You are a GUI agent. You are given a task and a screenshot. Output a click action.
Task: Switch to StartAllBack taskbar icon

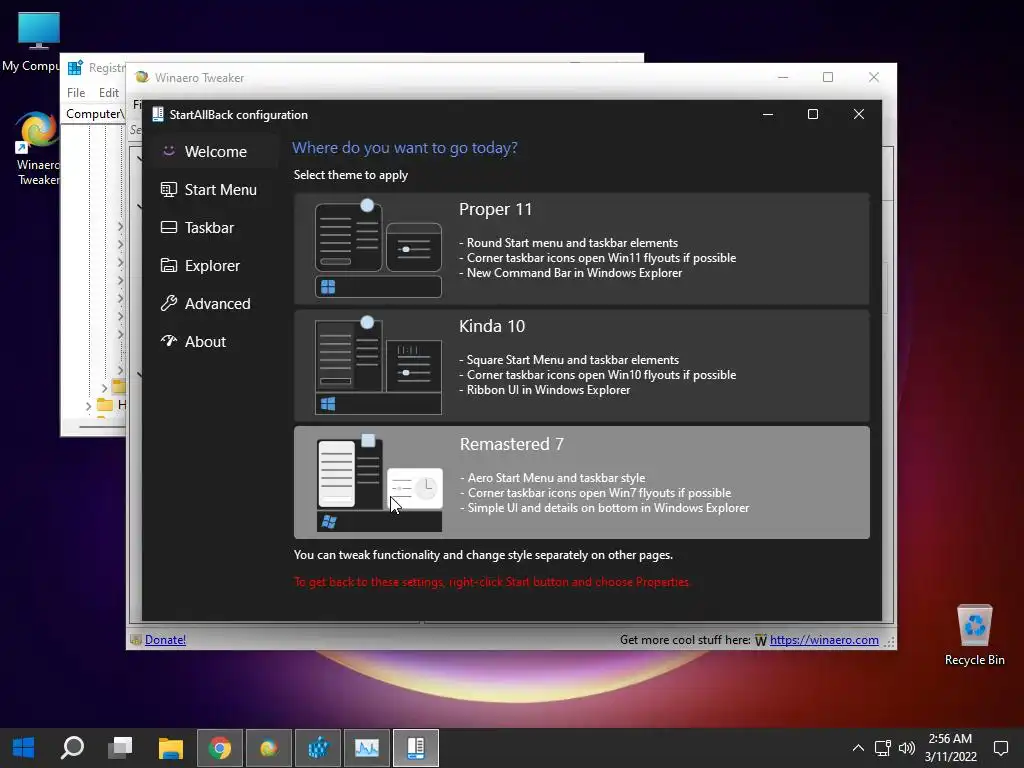pyautogui.click(x=416, y=748)
